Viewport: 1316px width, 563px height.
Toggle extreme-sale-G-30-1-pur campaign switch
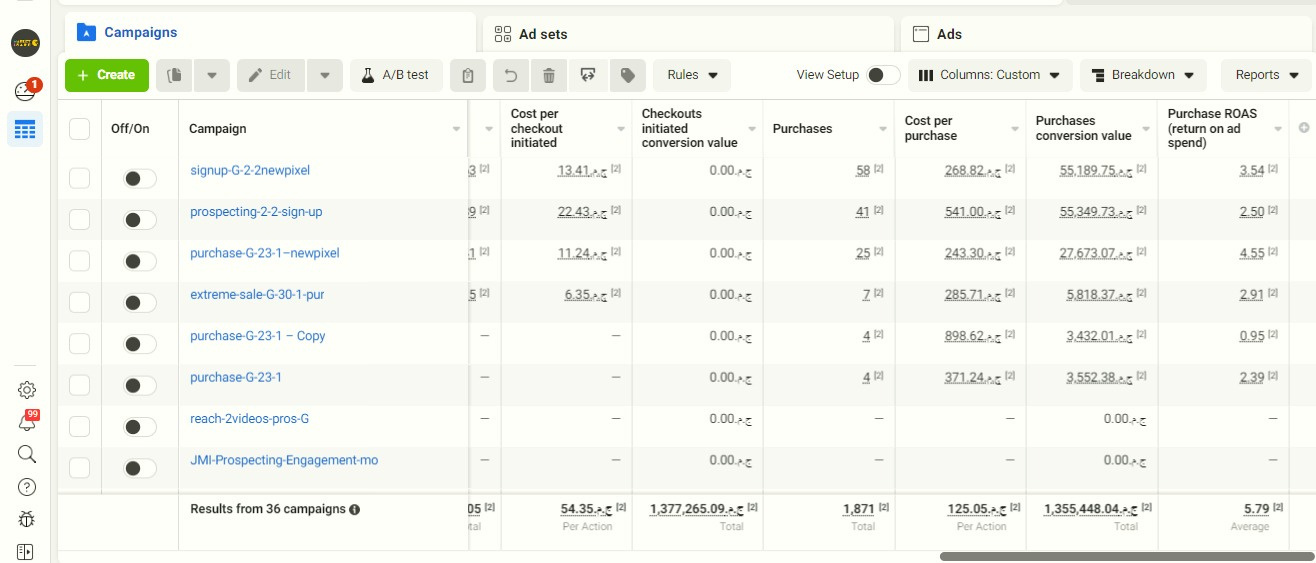point(140,303)
